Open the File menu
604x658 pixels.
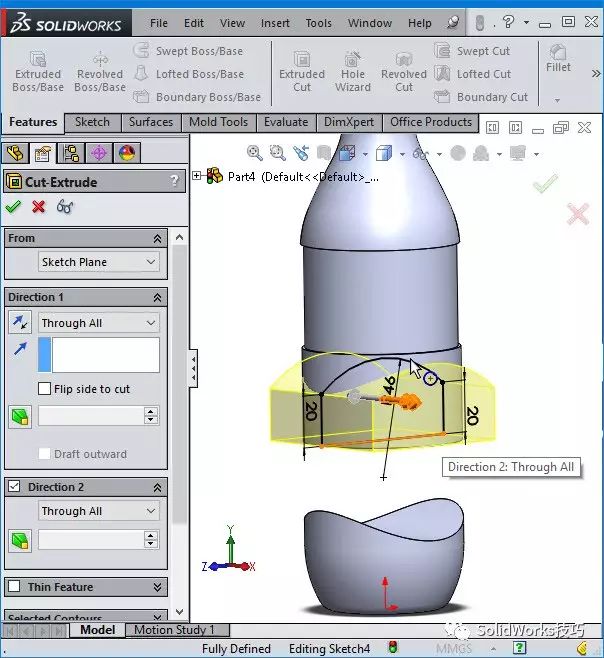159,23
